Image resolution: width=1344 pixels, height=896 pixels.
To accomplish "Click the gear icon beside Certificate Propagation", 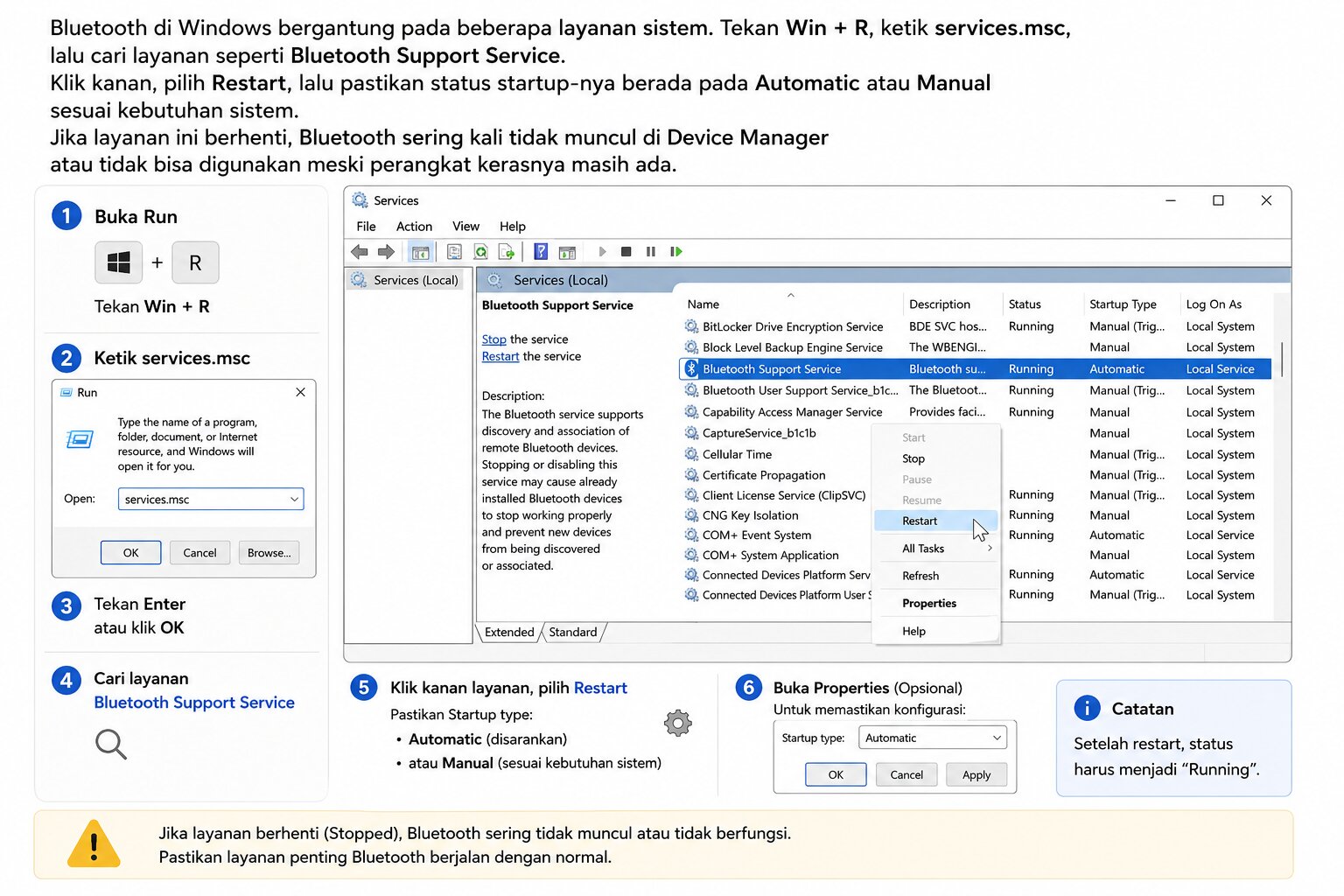I will coord(691,475).
